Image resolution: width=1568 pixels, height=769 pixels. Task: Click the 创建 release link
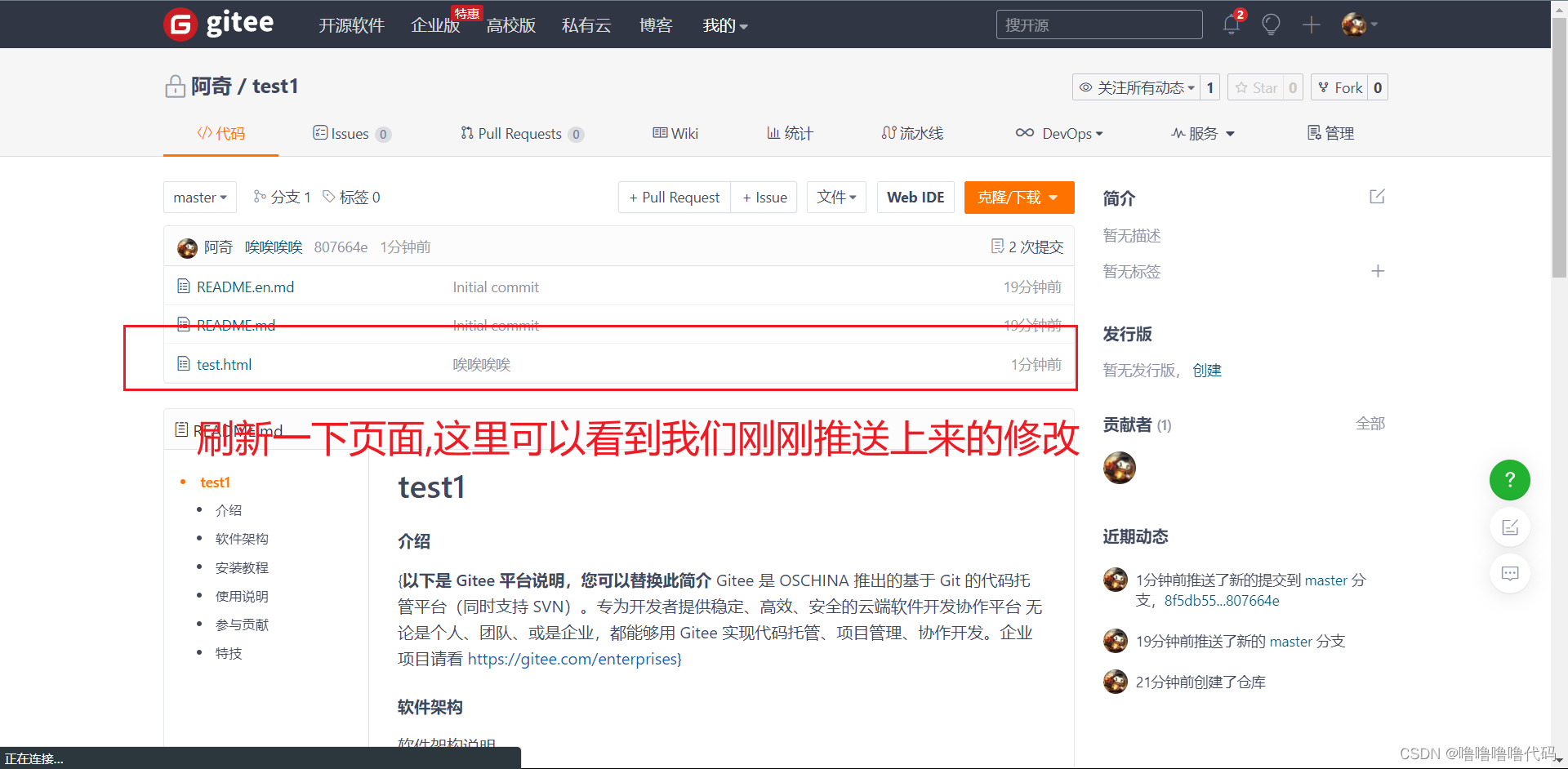pyautogui.click(x=1207, y=370)
